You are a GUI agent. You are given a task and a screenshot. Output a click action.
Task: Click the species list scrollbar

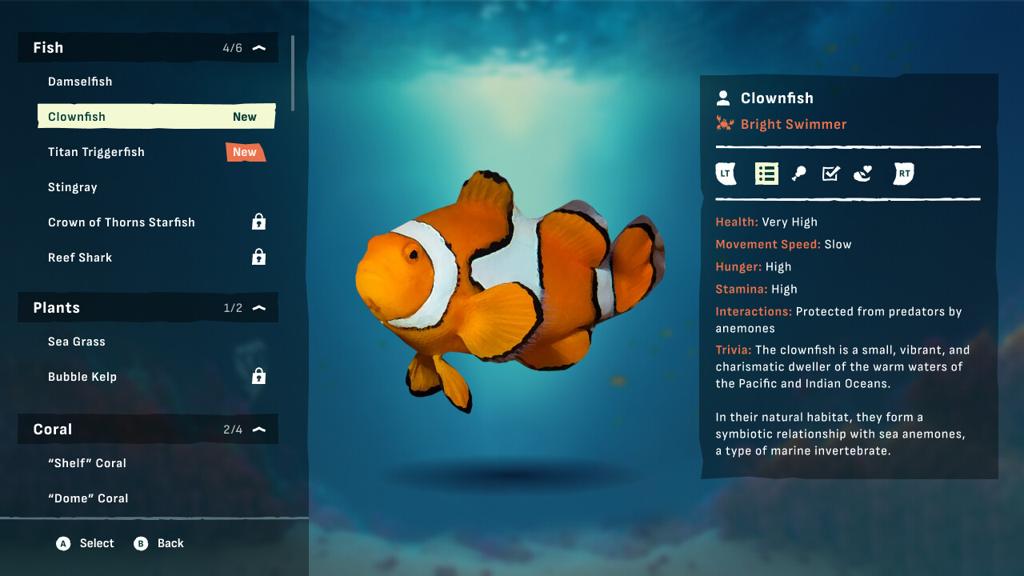(x=293, y=73)
